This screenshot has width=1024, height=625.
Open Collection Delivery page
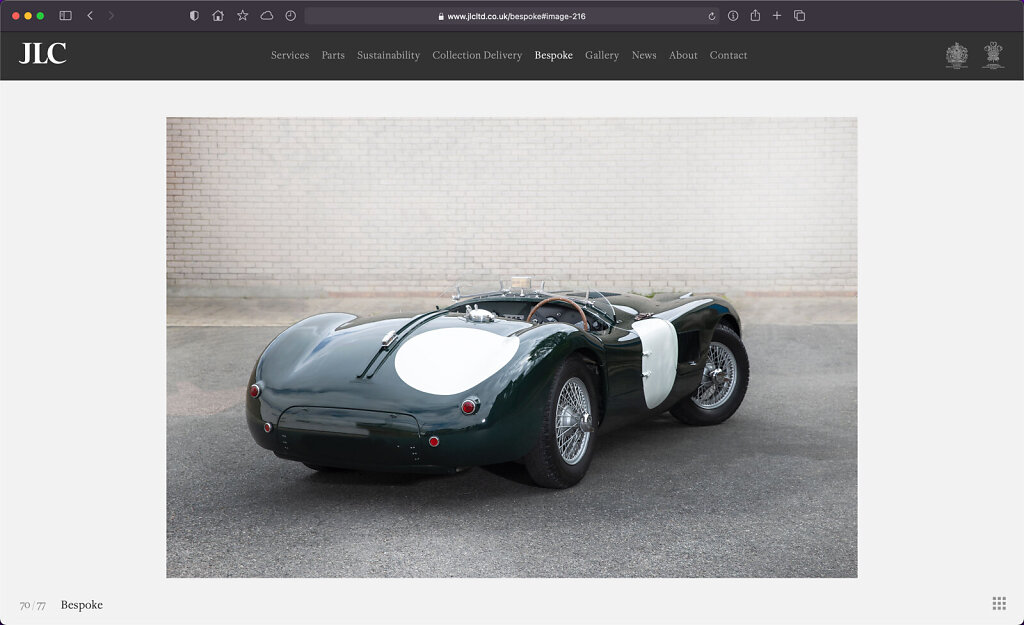pyautogui.click(x=477, y=55)
